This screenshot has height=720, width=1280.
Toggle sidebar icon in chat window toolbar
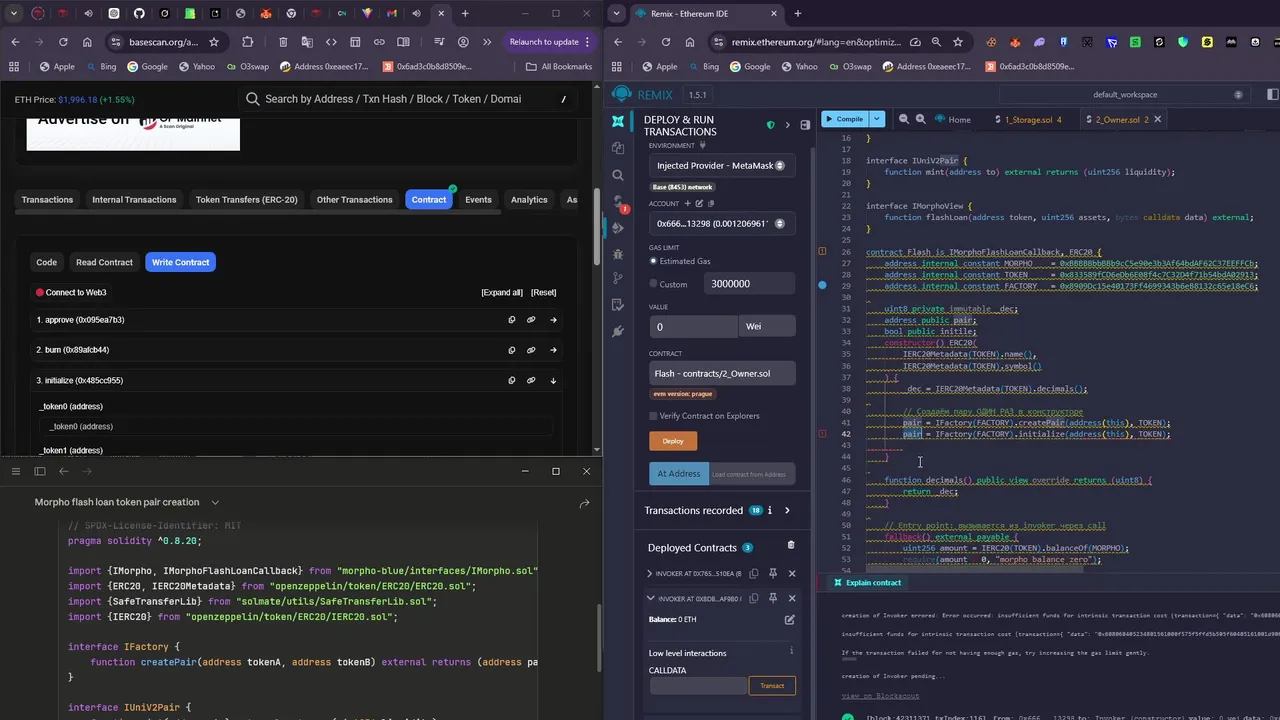pyautogui.click(x=40, y=471)
